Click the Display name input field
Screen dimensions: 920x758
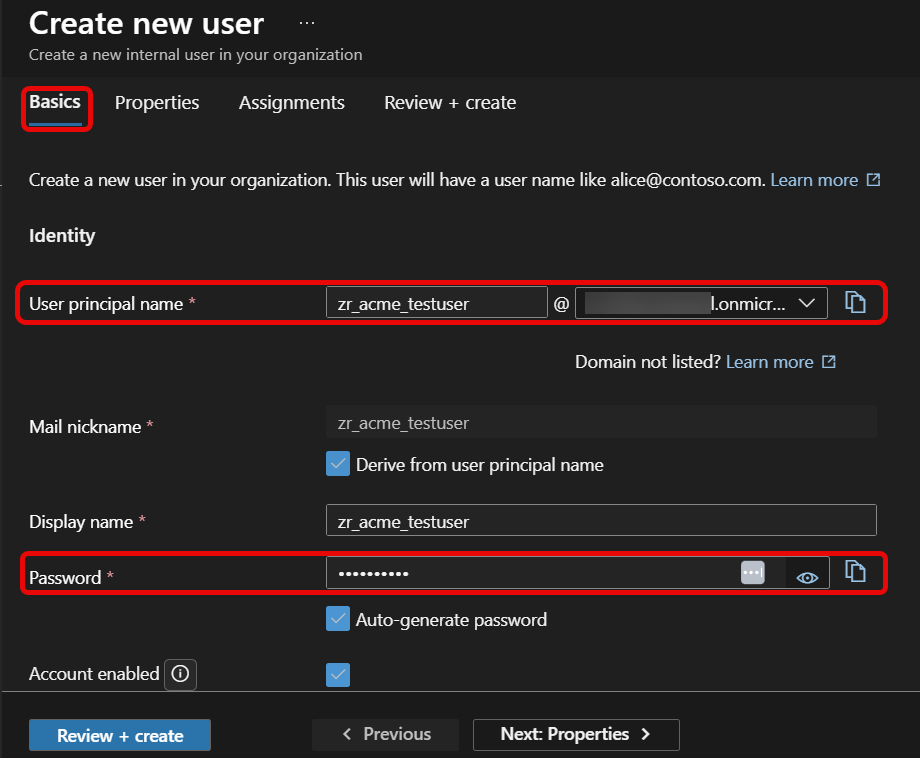601,520
